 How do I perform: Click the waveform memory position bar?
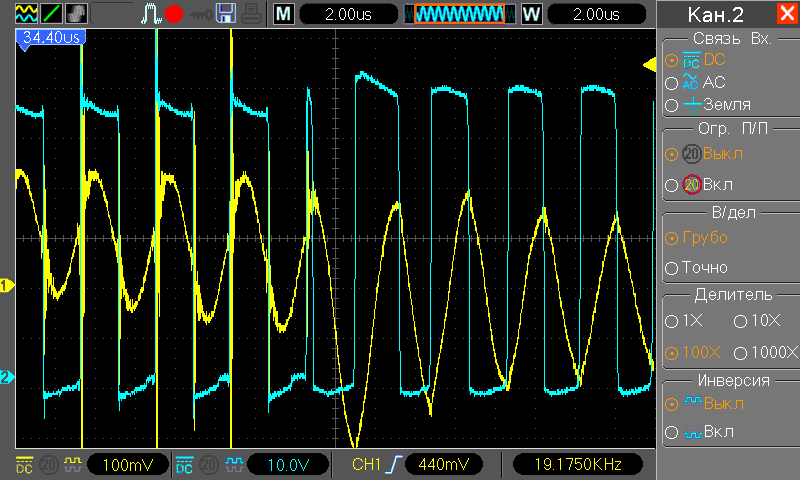point(460,14)
